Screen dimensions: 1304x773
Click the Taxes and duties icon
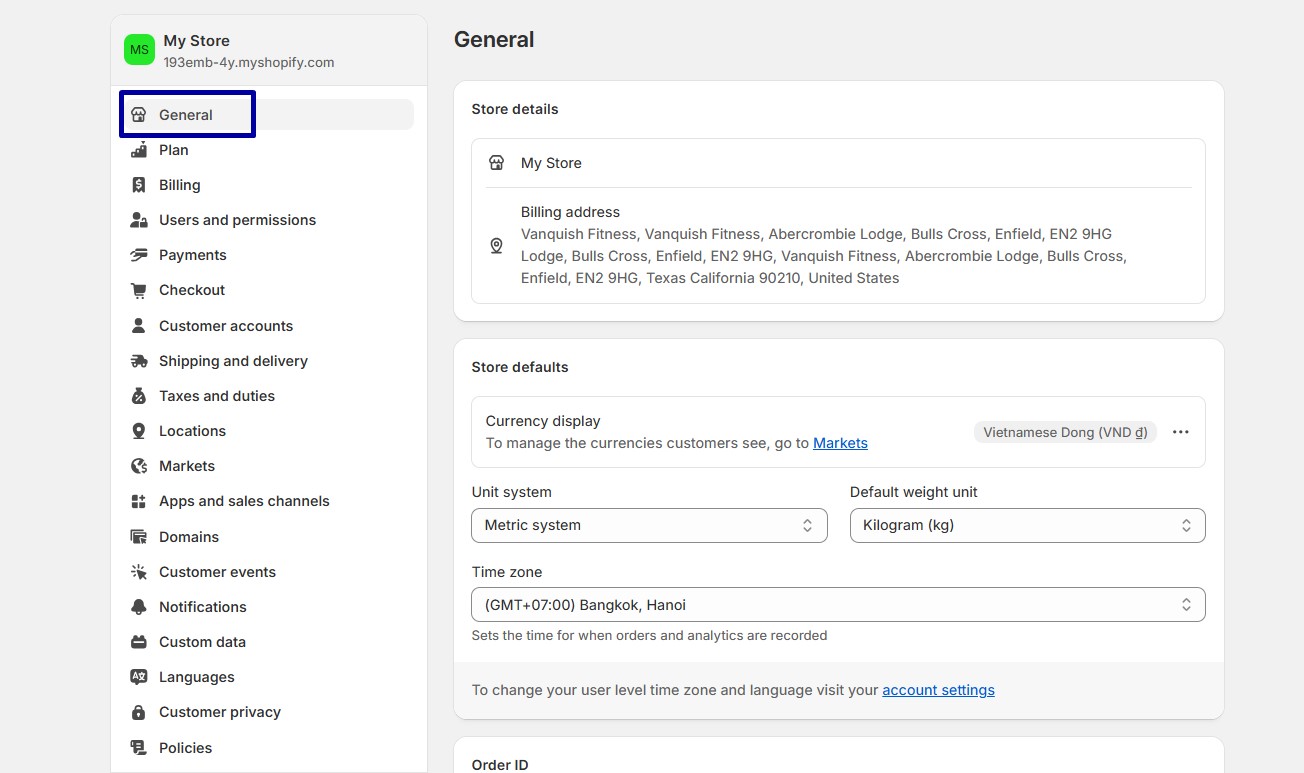139,396
